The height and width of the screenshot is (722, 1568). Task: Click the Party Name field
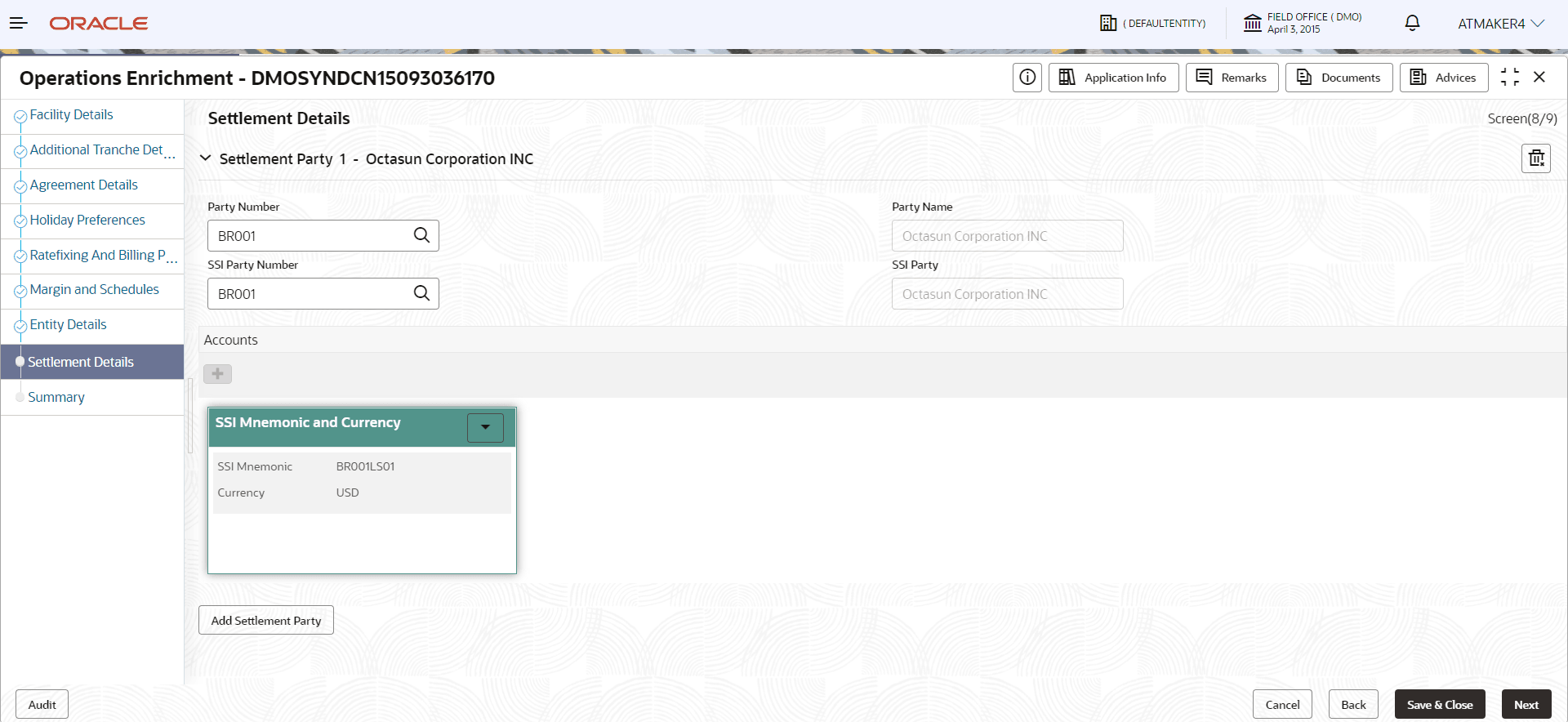[x=1007, y=236]
